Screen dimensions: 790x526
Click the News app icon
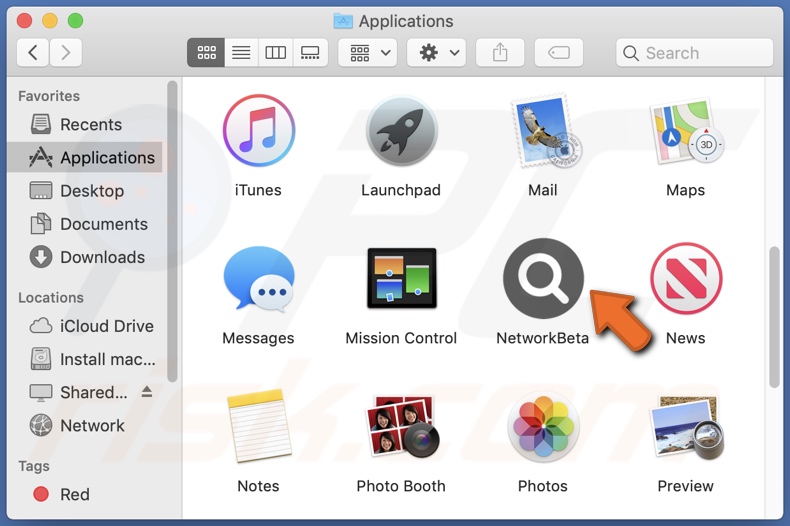point(686,278)
